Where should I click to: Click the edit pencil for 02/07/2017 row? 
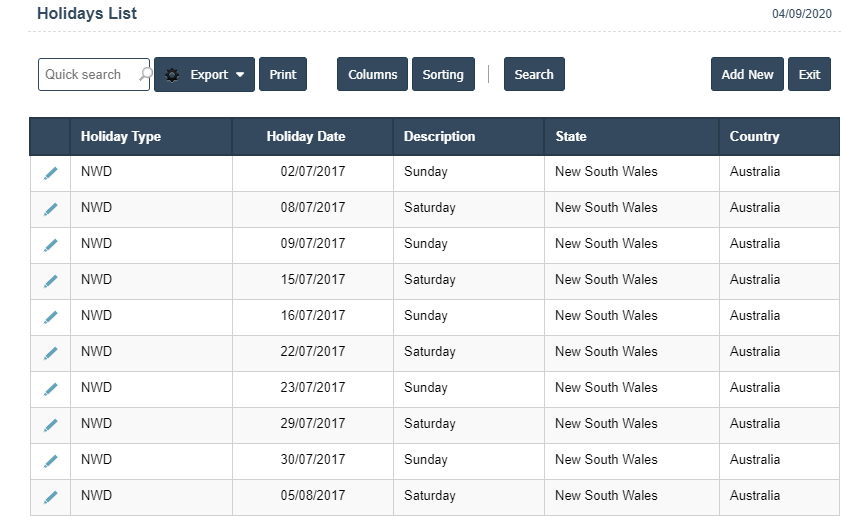click(51, 173)
